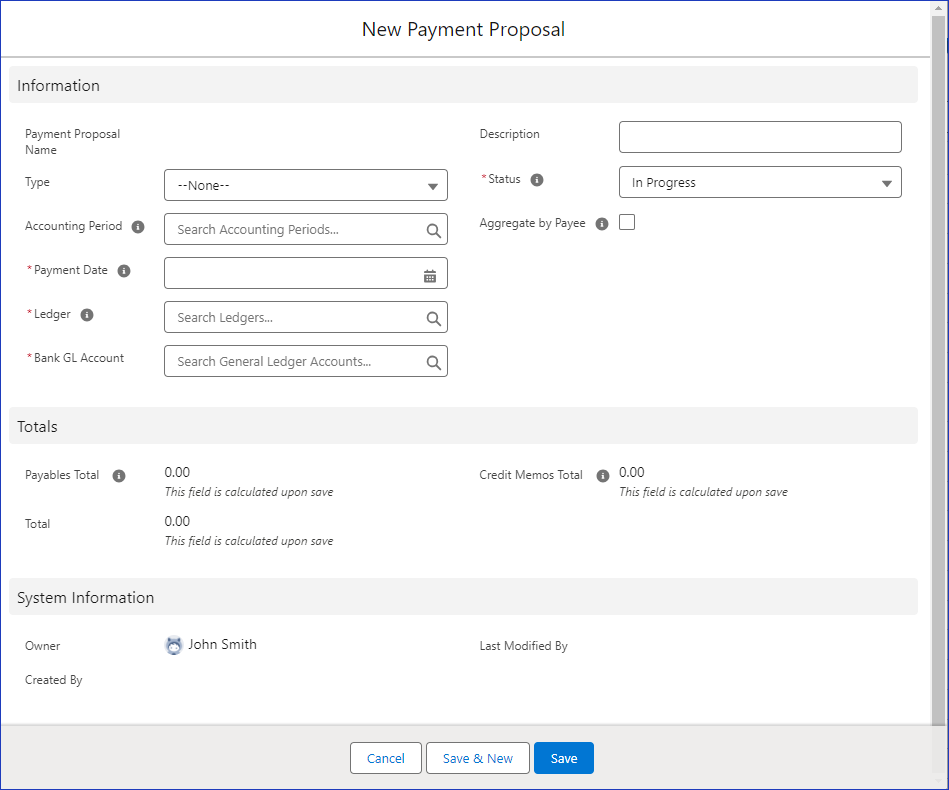Open the Type dropdown showing --None--
The height and width of the screenshot is (790, 949).
point(305,186)
